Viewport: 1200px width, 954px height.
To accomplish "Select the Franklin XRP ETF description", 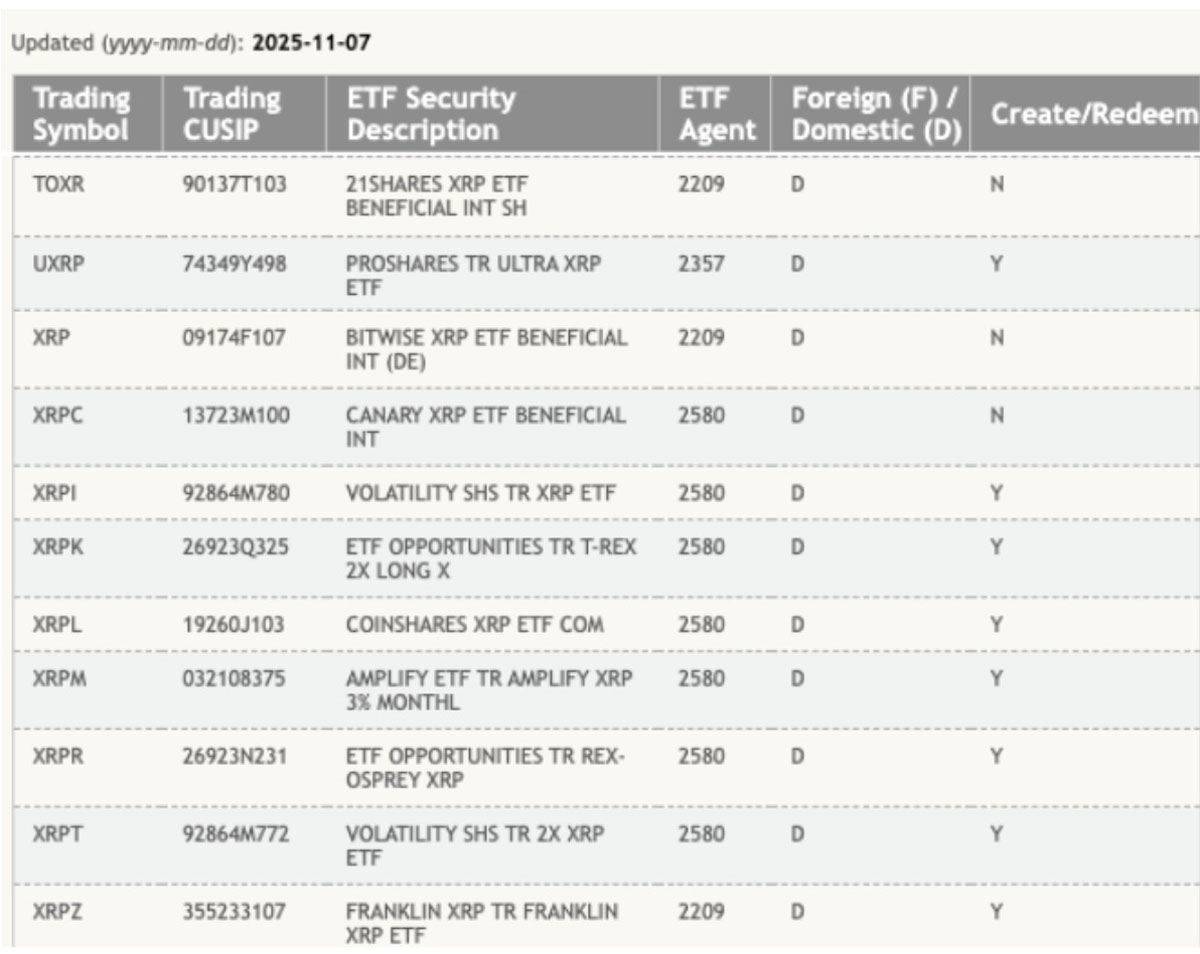I will point(482,924).
